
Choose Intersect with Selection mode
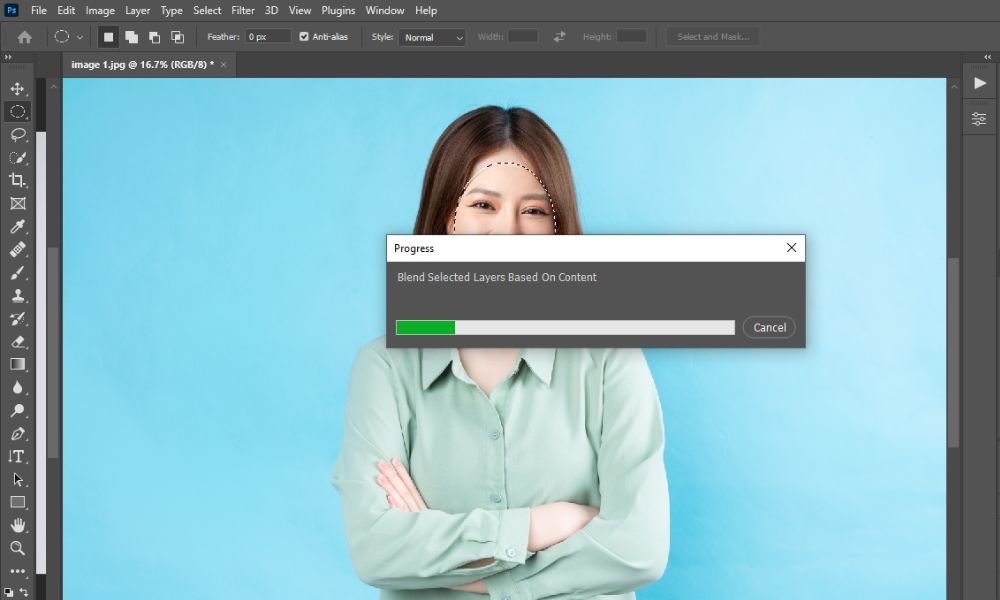pyautogui.click(x=177, y=37)
